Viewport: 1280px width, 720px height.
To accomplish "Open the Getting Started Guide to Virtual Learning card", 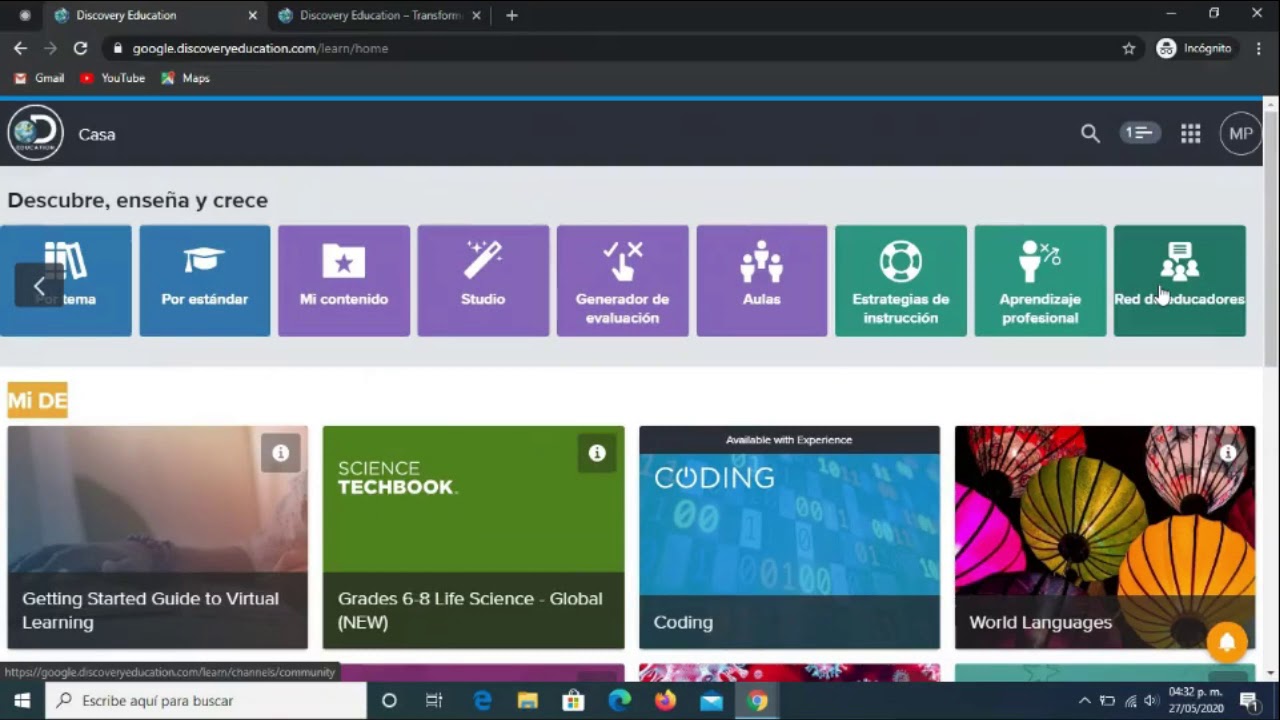I will coord(158,538).
